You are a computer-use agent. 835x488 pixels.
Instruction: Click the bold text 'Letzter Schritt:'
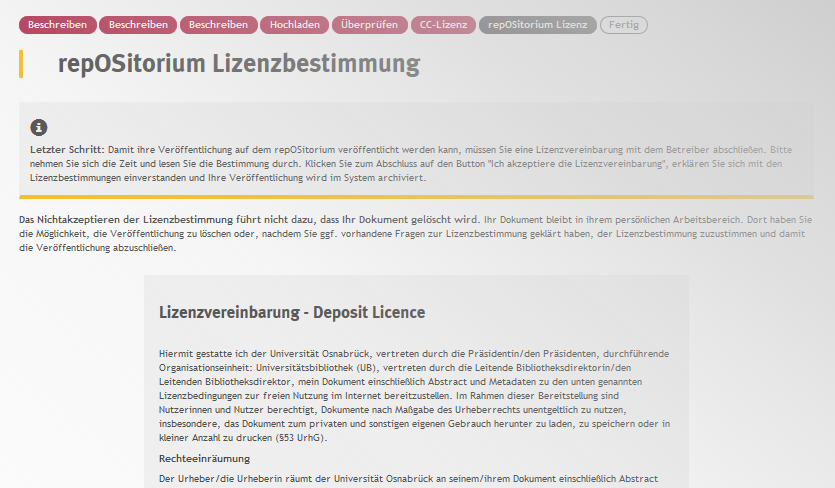tap(67, 150)
